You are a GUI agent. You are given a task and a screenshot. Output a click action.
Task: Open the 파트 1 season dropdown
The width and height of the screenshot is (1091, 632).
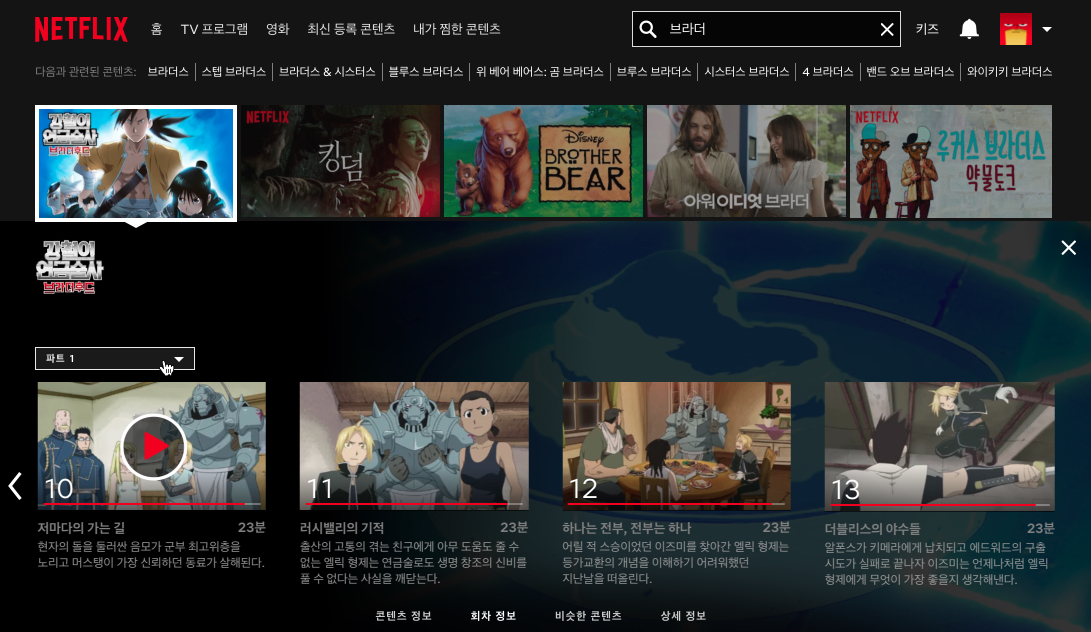point(115,358)
